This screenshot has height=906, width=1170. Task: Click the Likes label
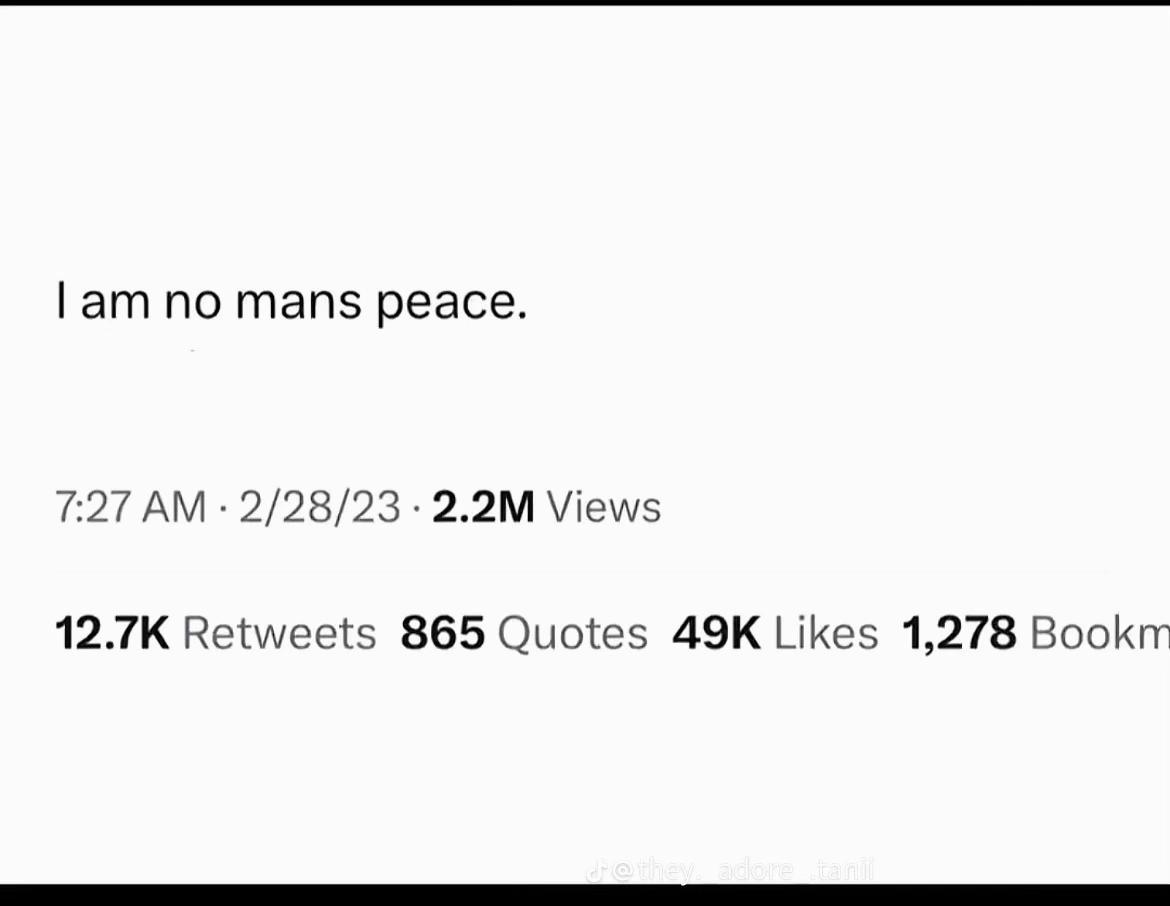point(826,633)
